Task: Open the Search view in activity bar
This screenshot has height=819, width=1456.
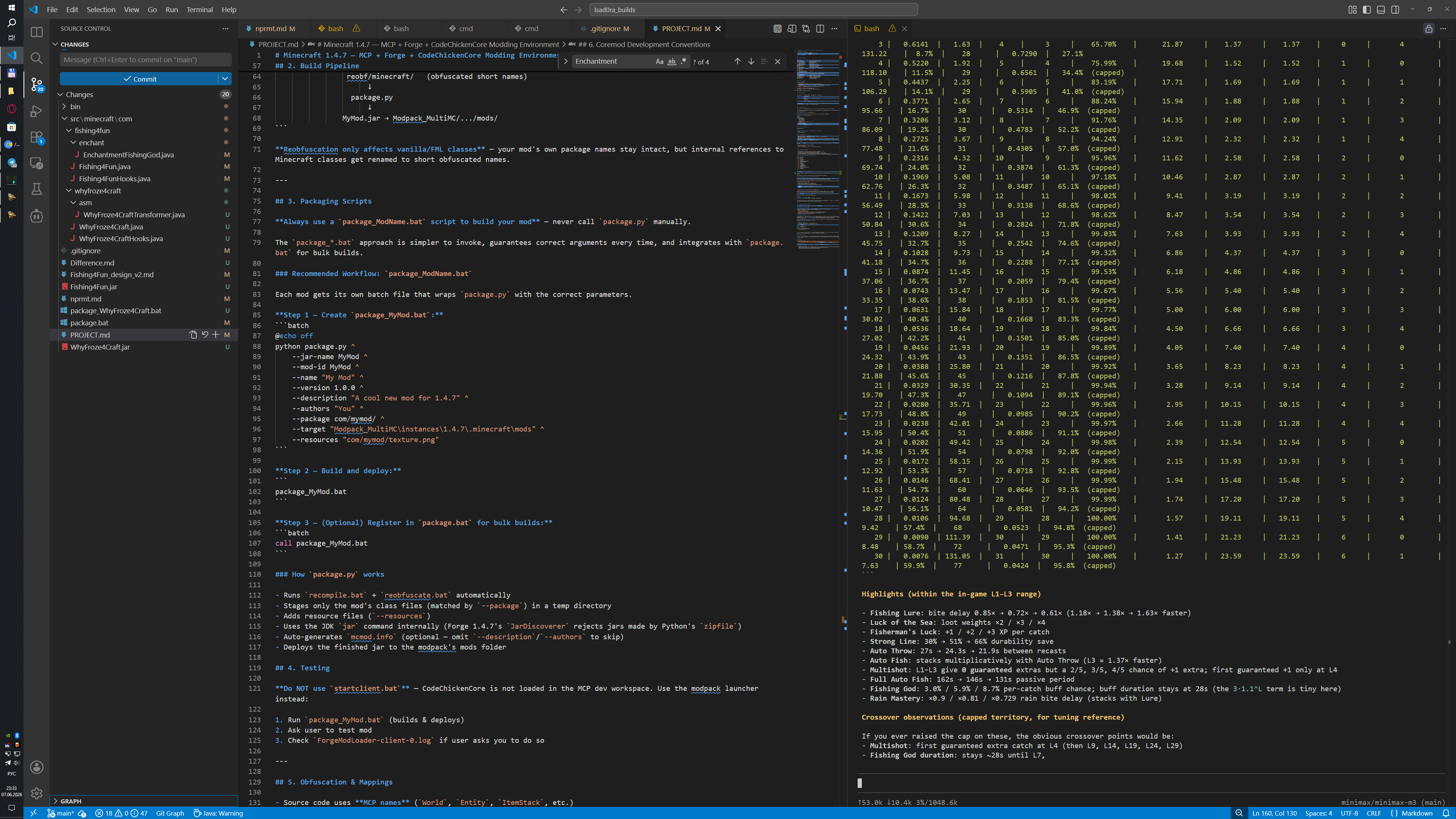Action: tap(37, 58)
